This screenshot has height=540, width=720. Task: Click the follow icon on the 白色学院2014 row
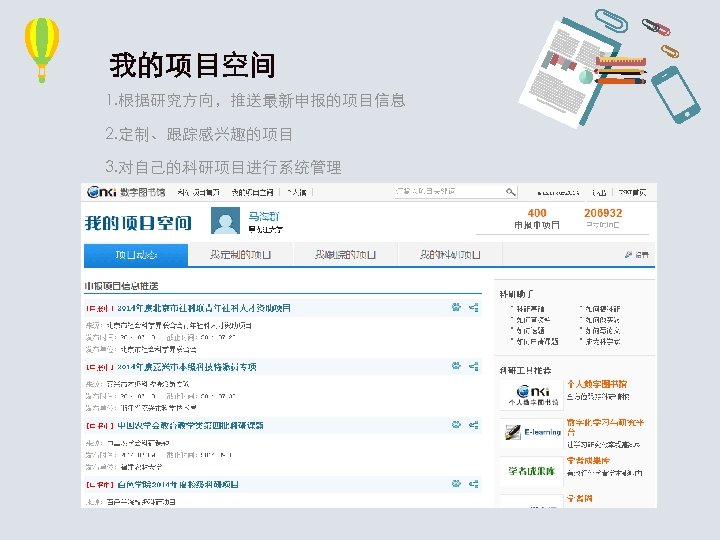[x=456, y=484]
